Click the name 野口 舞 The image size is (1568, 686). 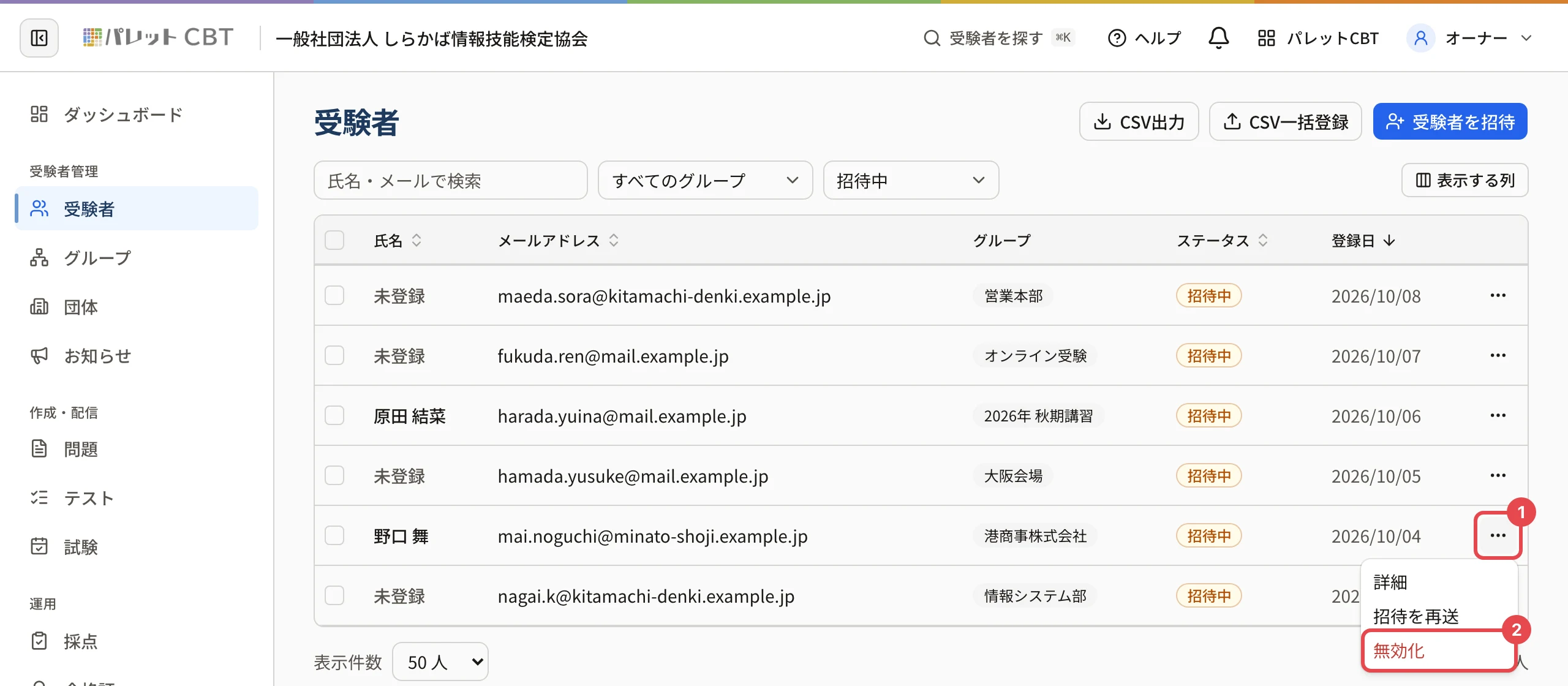pos(401,536)
